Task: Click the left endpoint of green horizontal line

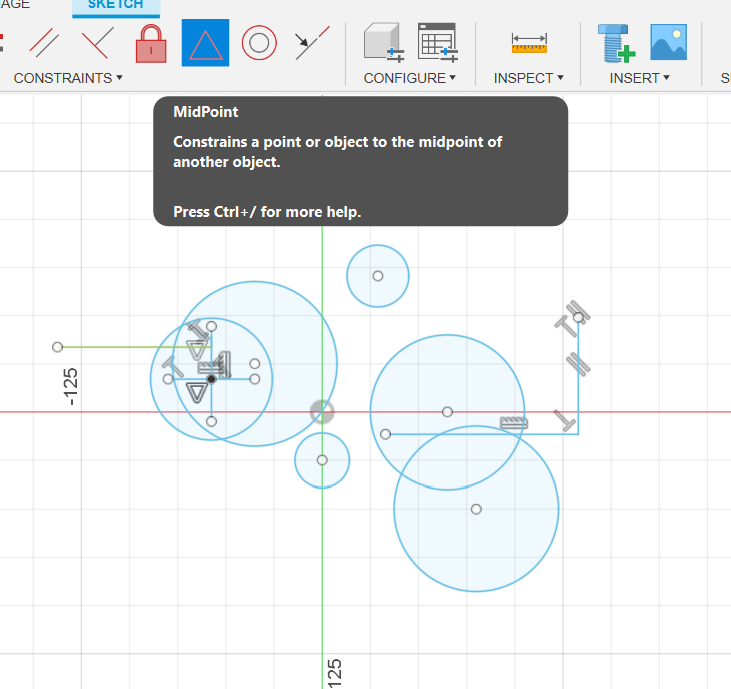Action: (57, 347)
